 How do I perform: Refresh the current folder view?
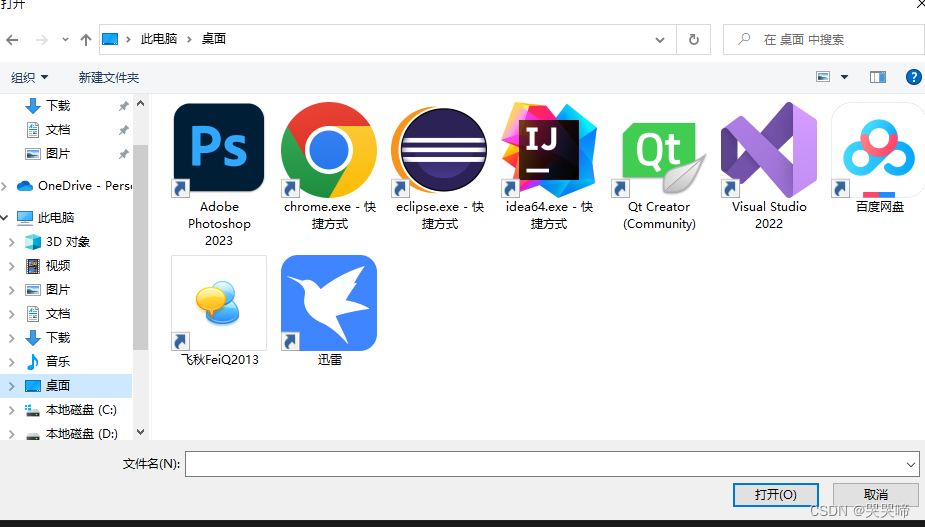point(694,40)
